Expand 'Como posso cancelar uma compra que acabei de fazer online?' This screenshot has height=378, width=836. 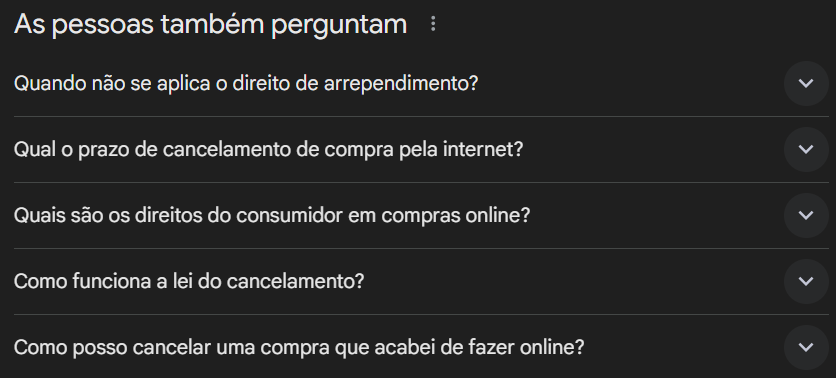[x=421, y=348]
